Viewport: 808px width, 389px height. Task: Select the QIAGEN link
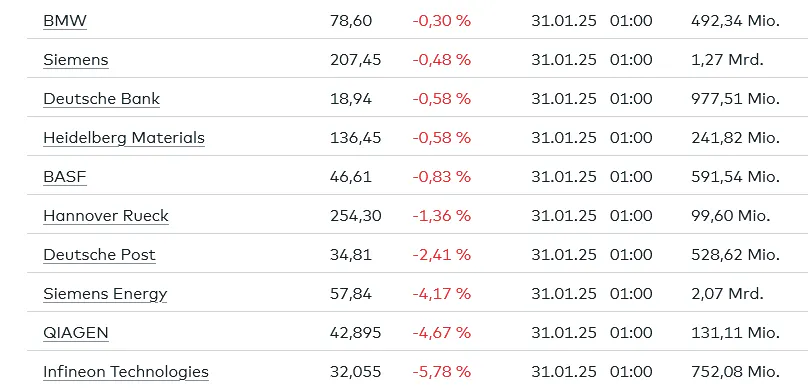tap(76, 333)
